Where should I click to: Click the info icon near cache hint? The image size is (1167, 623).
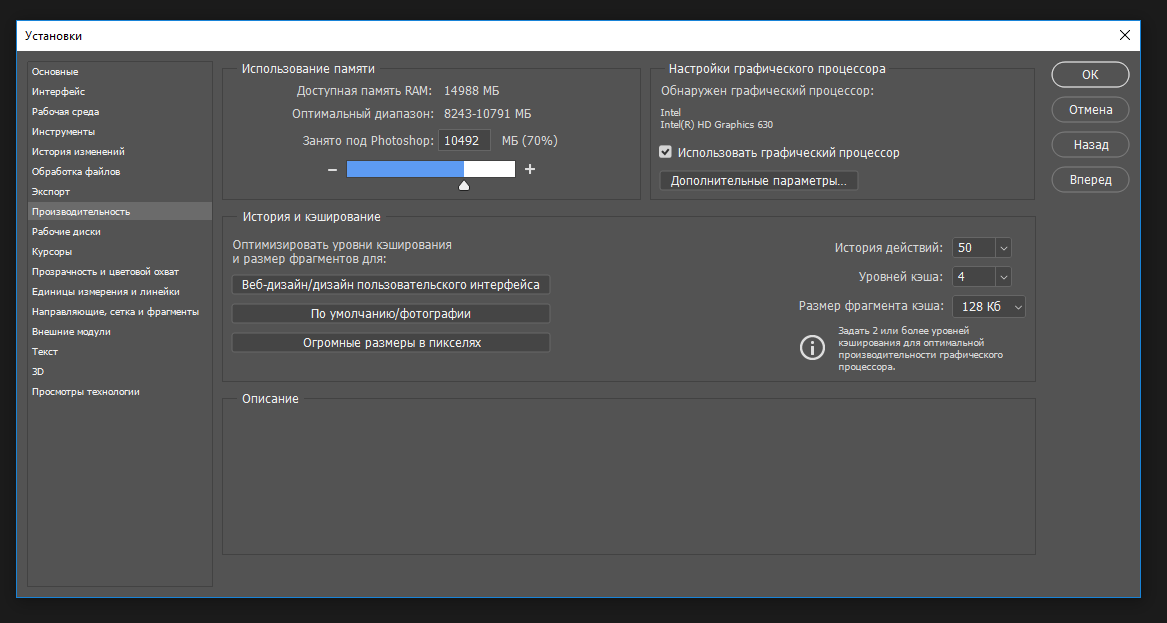pos(812,347)
